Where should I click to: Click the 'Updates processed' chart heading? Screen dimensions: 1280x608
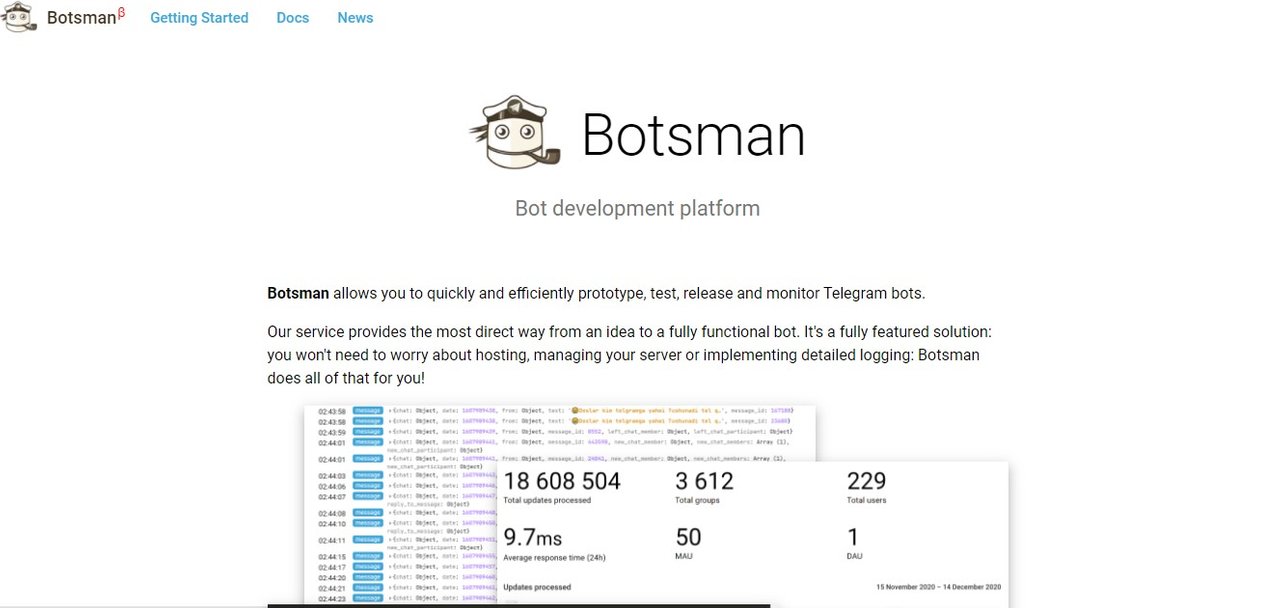point(537,587)
